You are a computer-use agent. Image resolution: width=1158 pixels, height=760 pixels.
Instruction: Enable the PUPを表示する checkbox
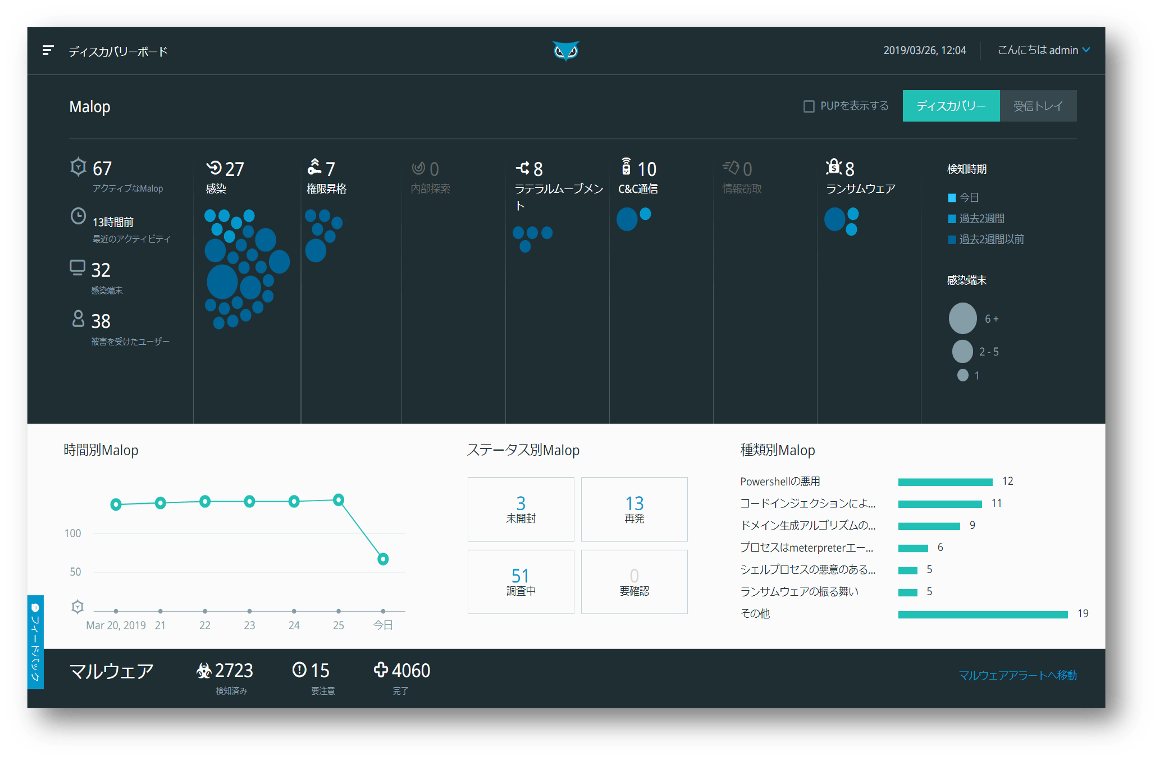coord(809,106)
